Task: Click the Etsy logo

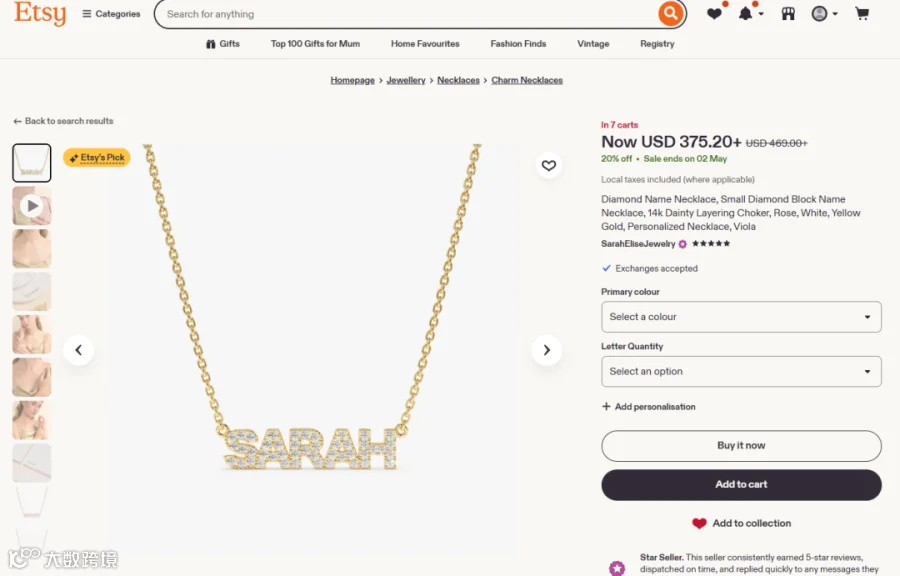Action: coord(40,13)
